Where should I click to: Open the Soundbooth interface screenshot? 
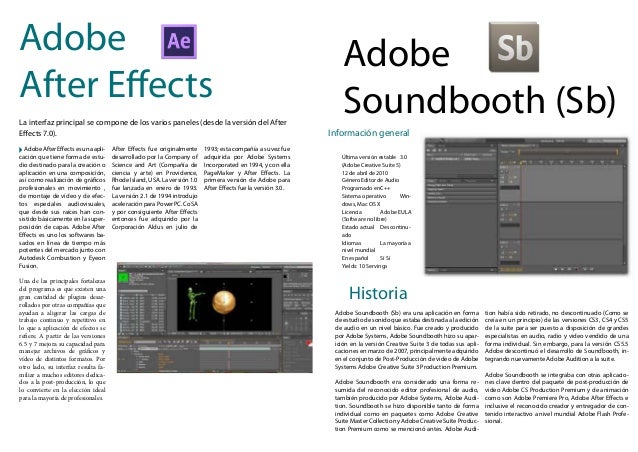[x=526, y=205]
